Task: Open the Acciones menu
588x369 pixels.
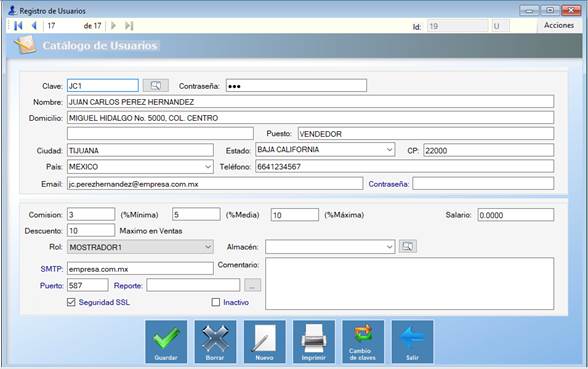Action: (559, 26)
